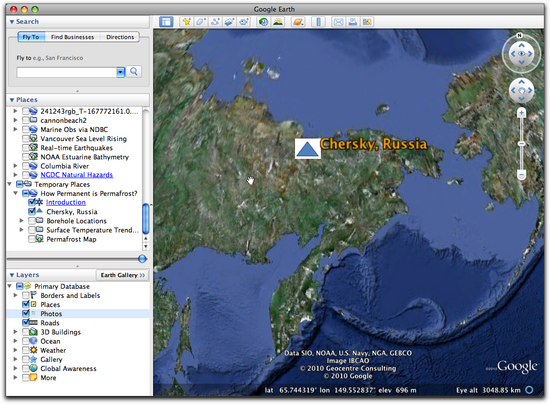Switch to the Directions tab

point(120,37)
